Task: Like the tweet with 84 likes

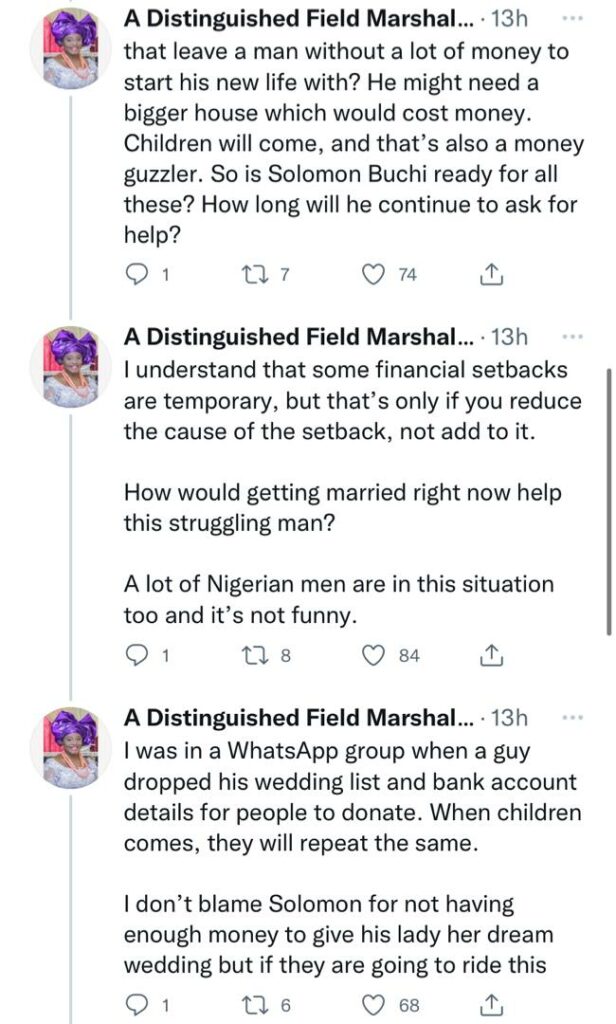Action: point(374,655)
